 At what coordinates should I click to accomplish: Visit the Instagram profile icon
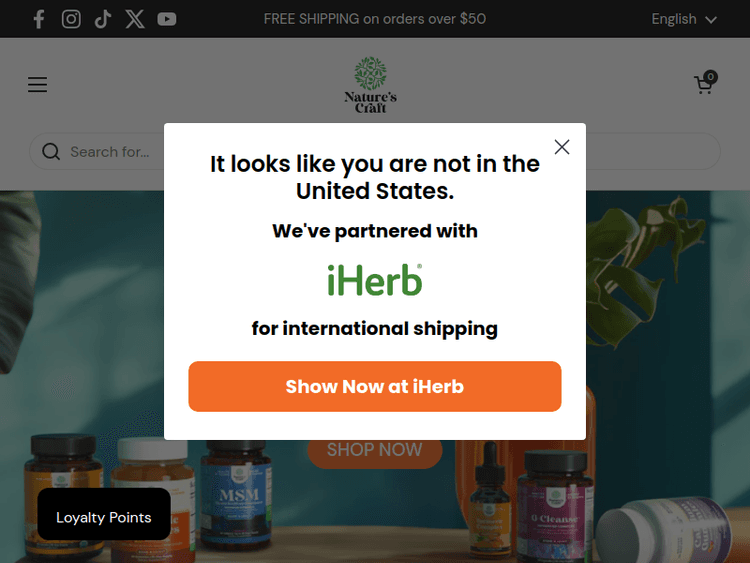[x=71, y=19]
